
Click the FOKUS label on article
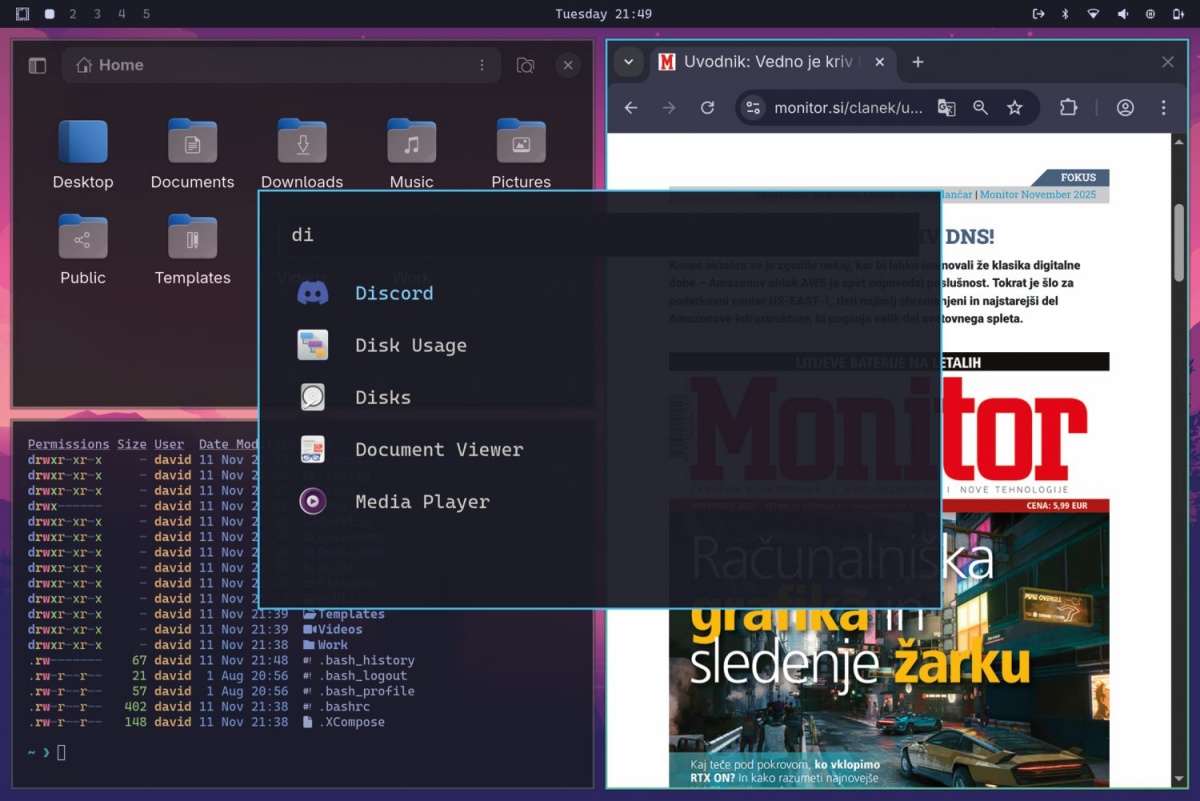(1078, 177)
